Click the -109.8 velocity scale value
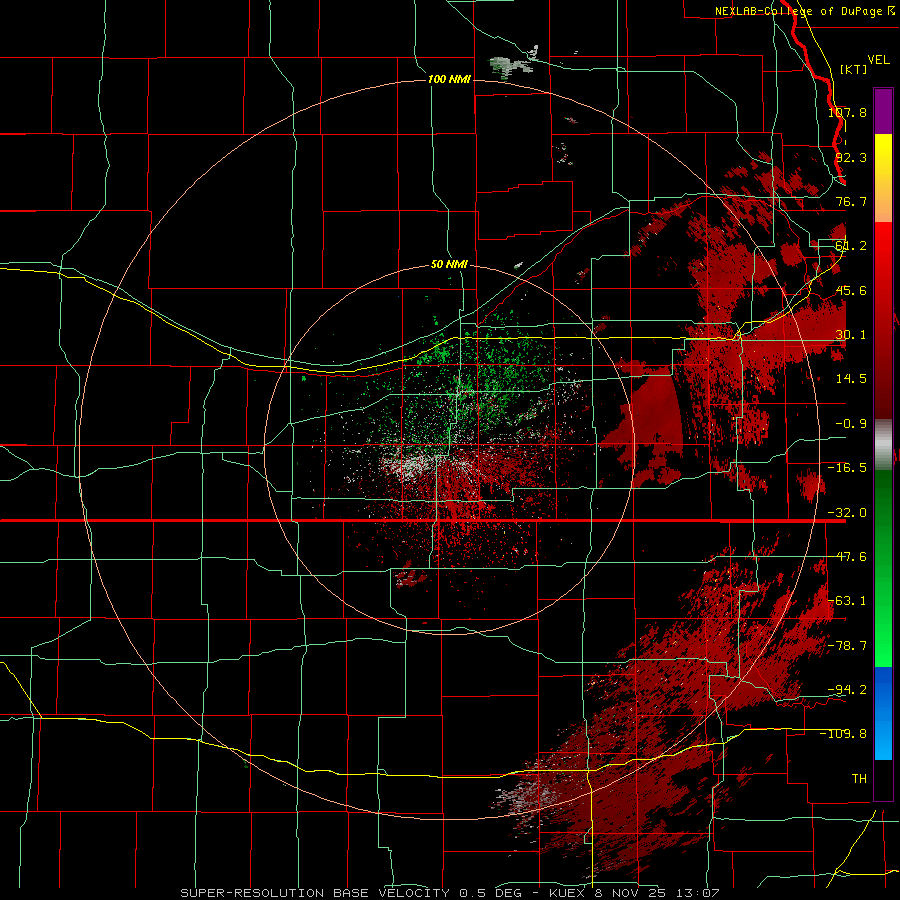 point(843,734)
